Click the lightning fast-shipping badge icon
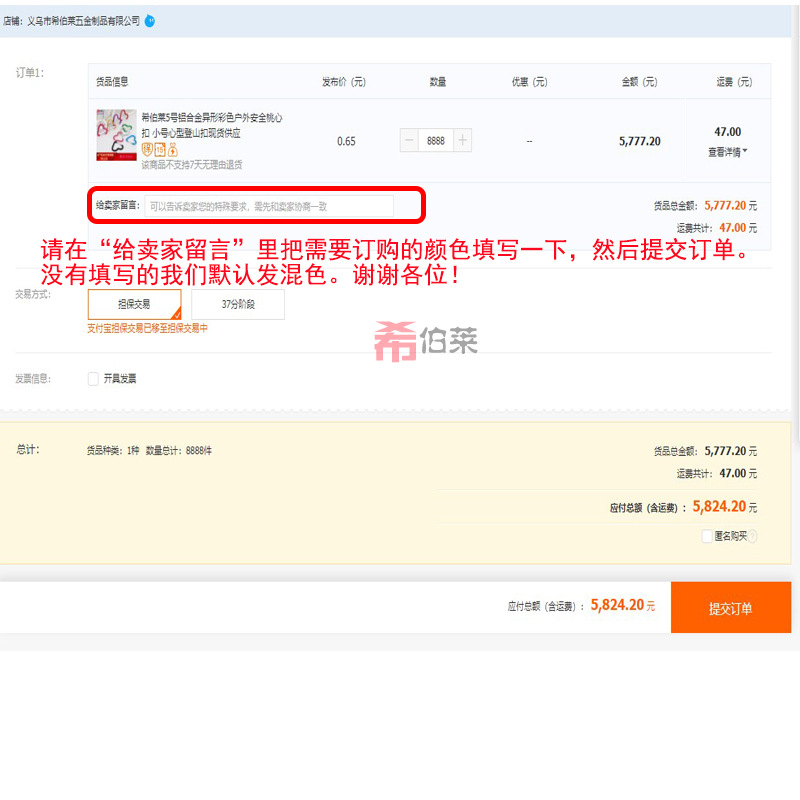Screen dimensions: 800x800 click(172, 149)
